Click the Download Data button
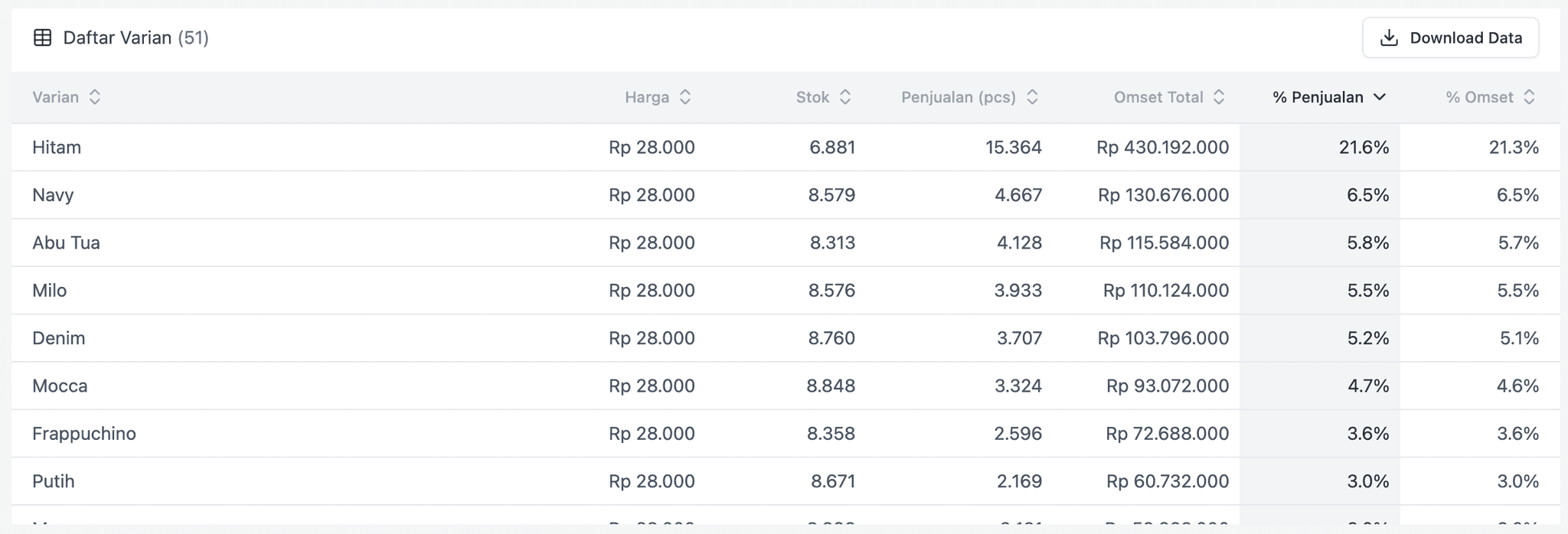Image resolution: width=1568 pixels, height=534 pixels. pos(1450,37)
